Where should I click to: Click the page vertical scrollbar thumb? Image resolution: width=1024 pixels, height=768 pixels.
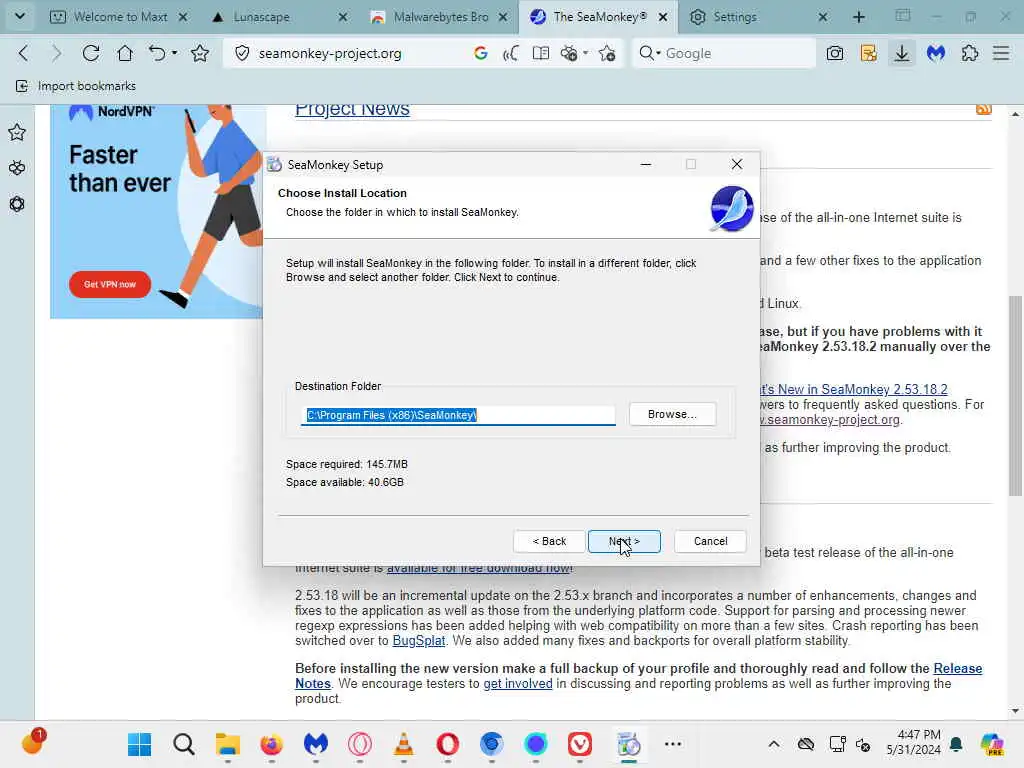(x=1015, y=396)
